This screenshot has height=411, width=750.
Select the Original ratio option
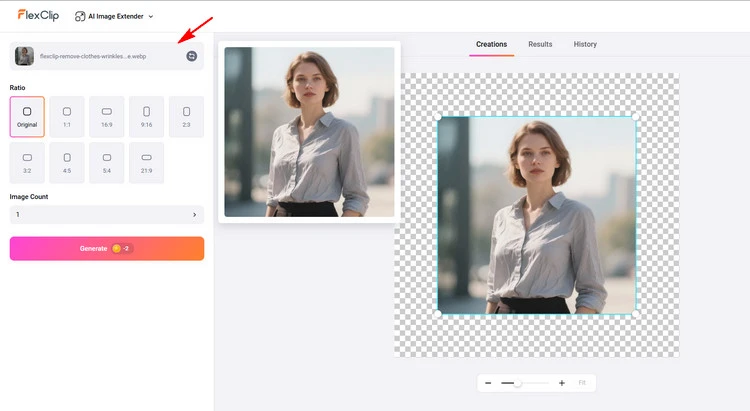click(27, 116)
